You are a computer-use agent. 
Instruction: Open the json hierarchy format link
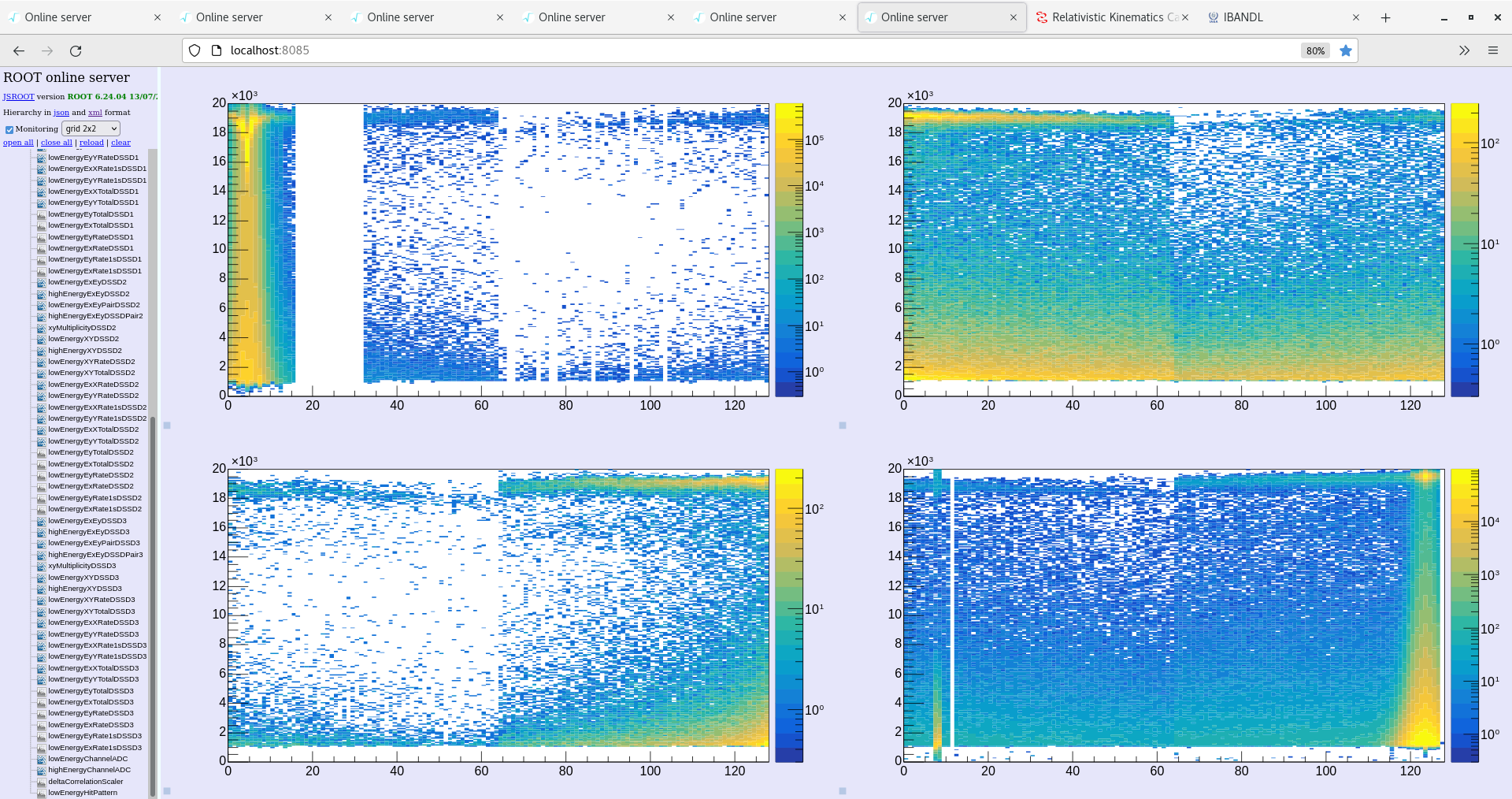[x=61, y=113]
